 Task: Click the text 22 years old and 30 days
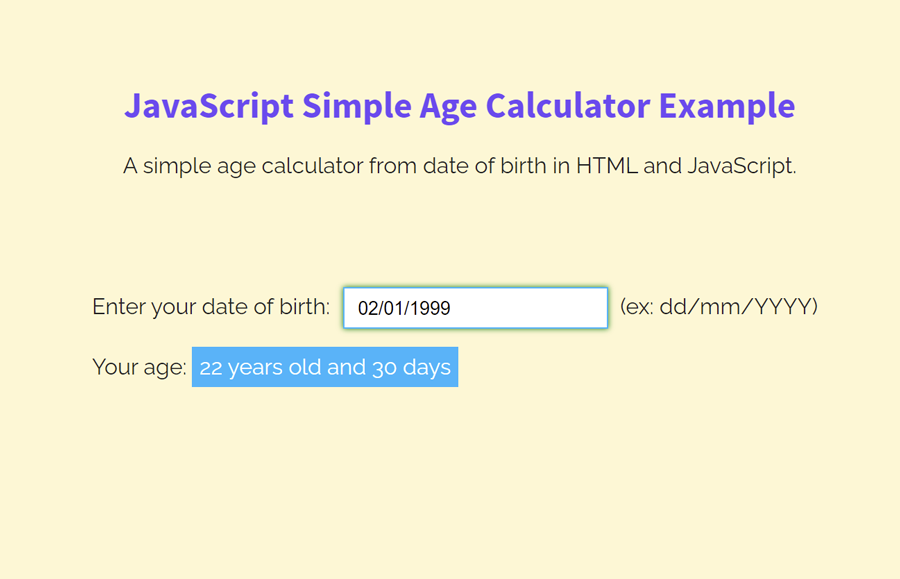click(x=324, y=367)
